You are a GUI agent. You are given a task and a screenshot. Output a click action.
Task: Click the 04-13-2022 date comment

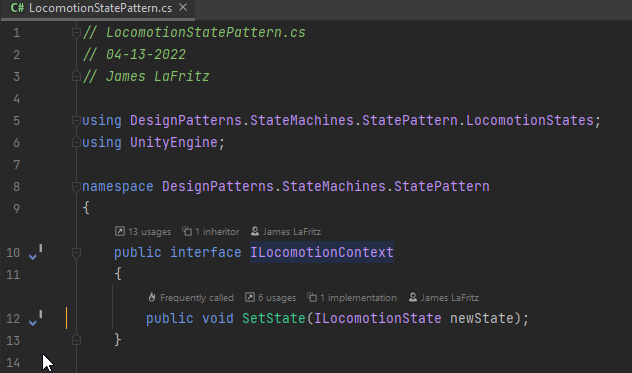(x=146, y=54)
